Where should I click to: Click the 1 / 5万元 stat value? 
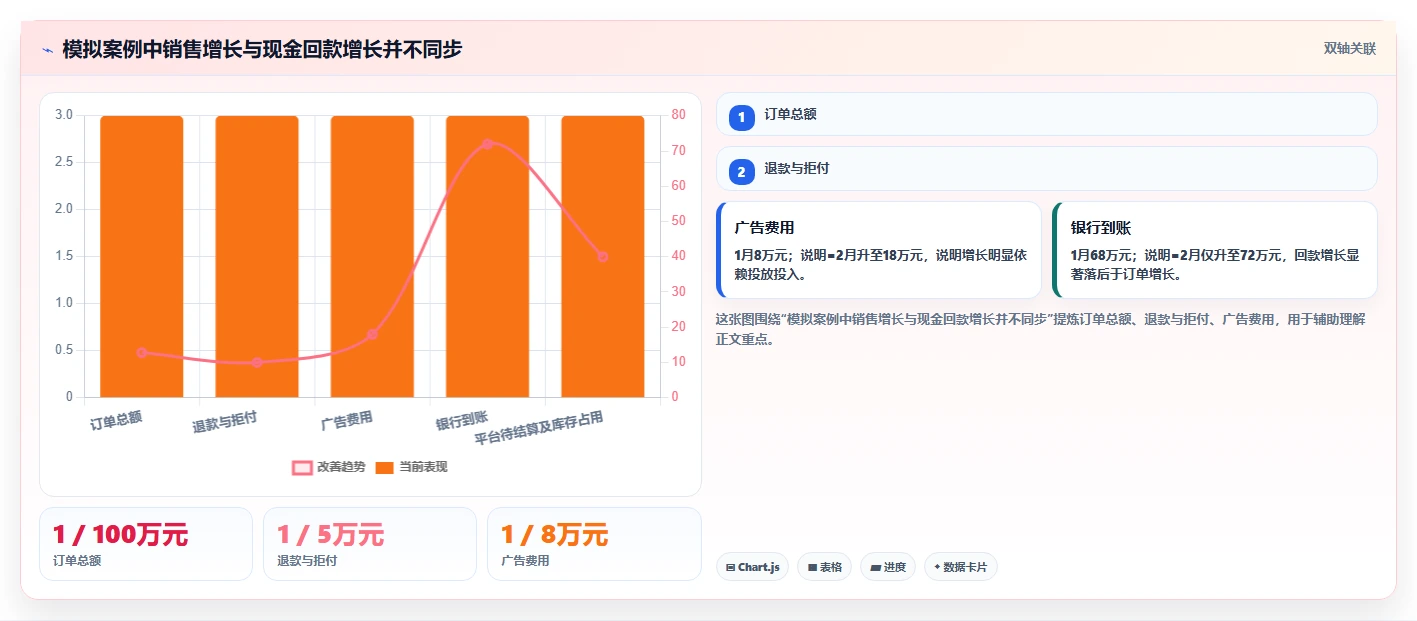pyautogui.click(x=330, y=535)
